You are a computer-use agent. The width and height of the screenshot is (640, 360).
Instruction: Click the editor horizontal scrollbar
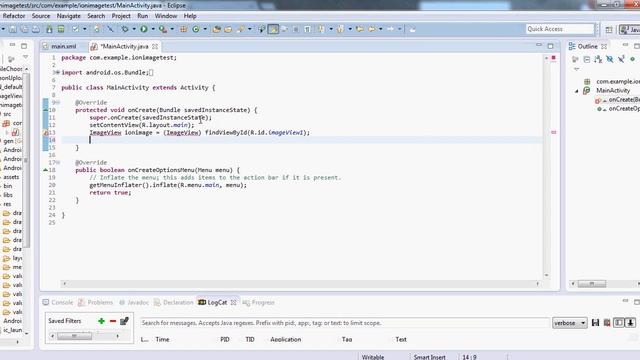(301, 283)
